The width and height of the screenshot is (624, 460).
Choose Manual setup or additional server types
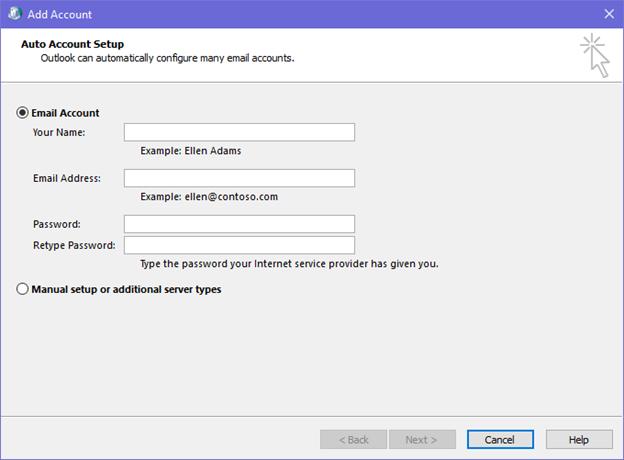coord(23,289)
